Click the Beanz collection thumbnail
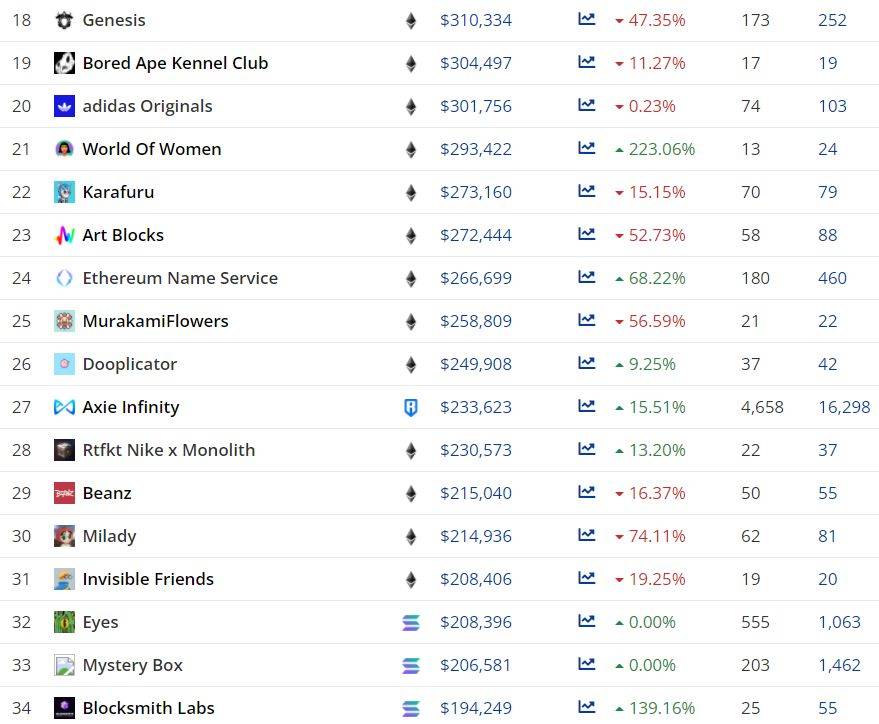 click(x=64, y=493)
